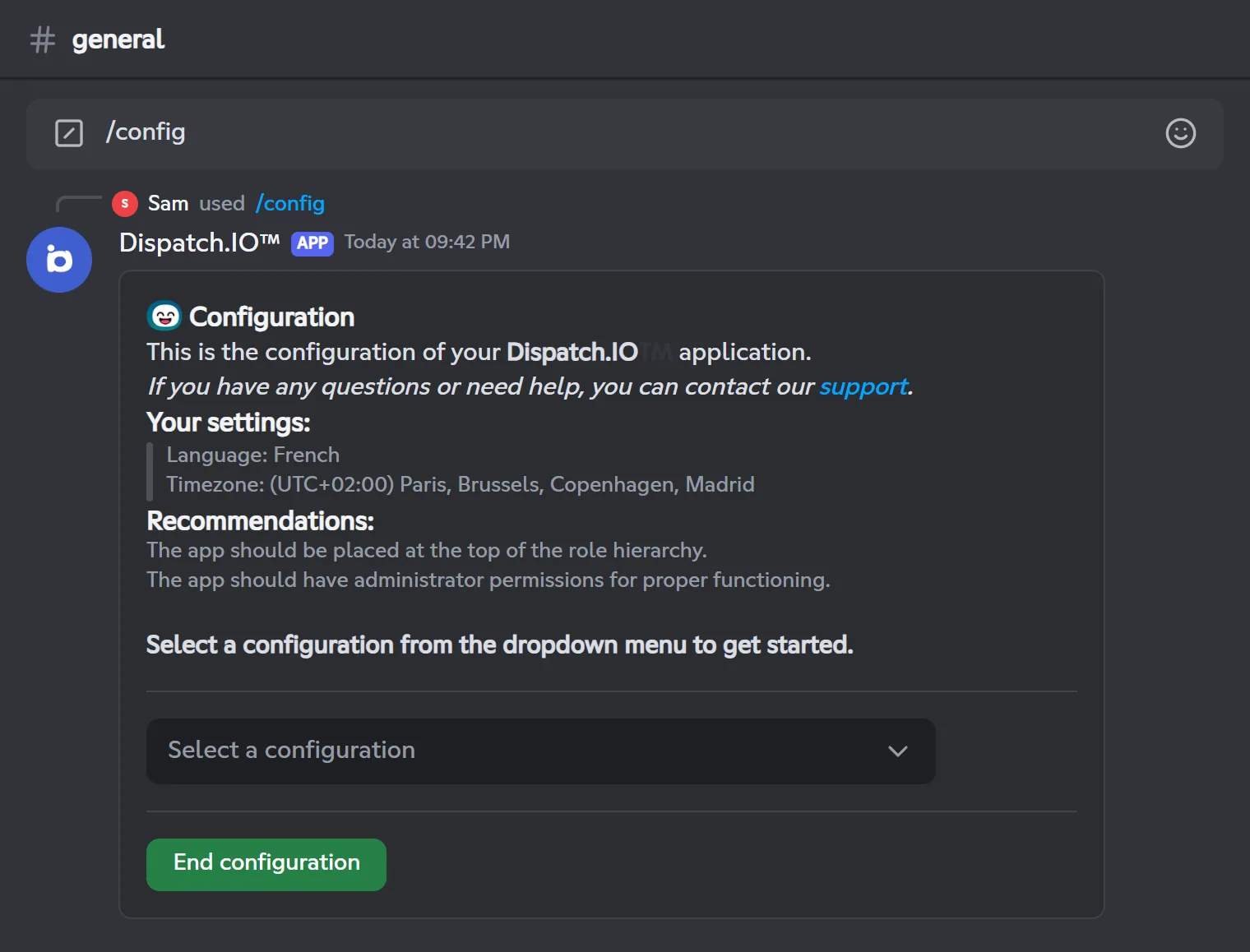Click the Configuration embed title
Screen dimensions: 1250x952
click(x=271, y=317)
